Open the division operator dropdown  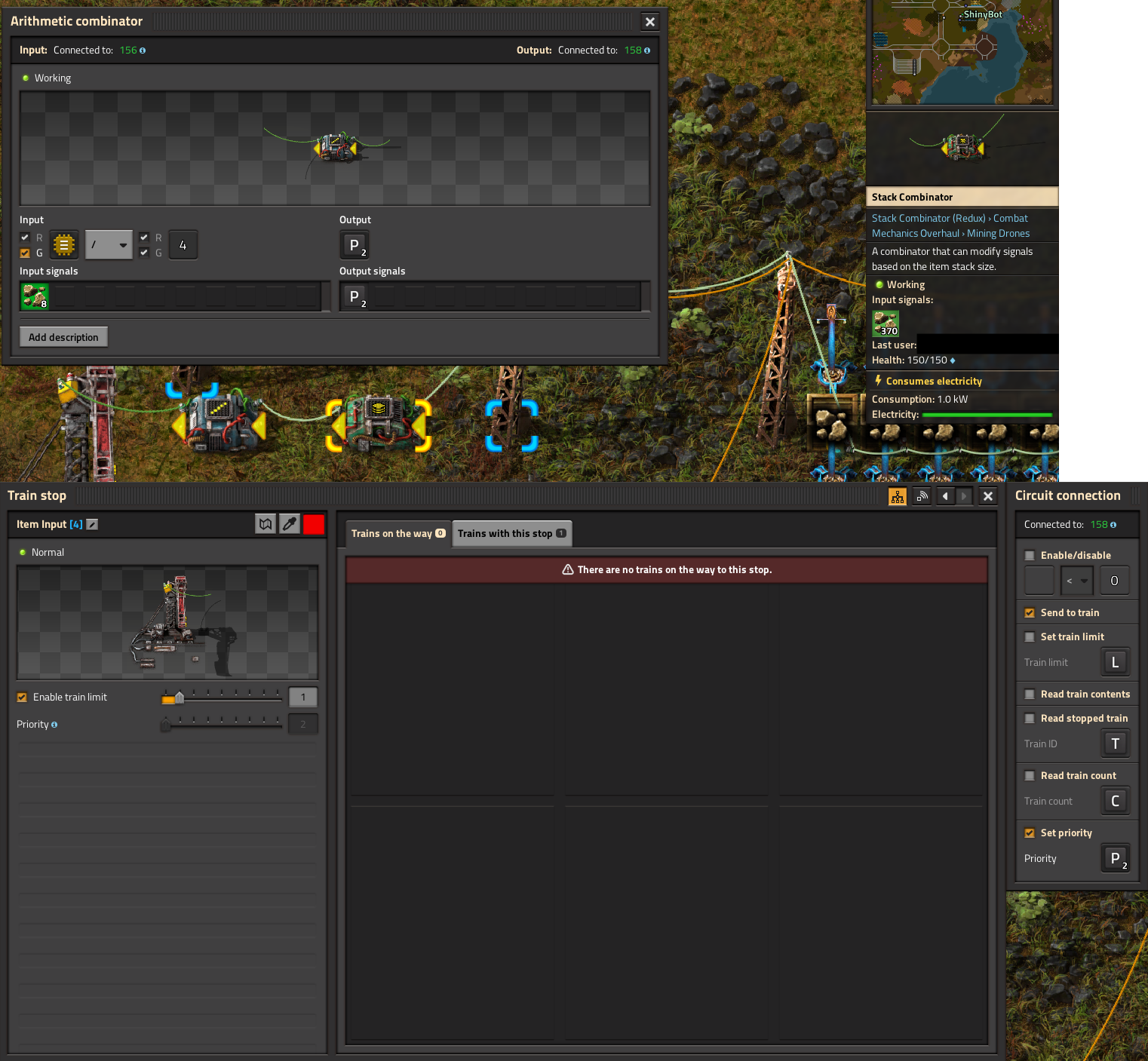109,245
